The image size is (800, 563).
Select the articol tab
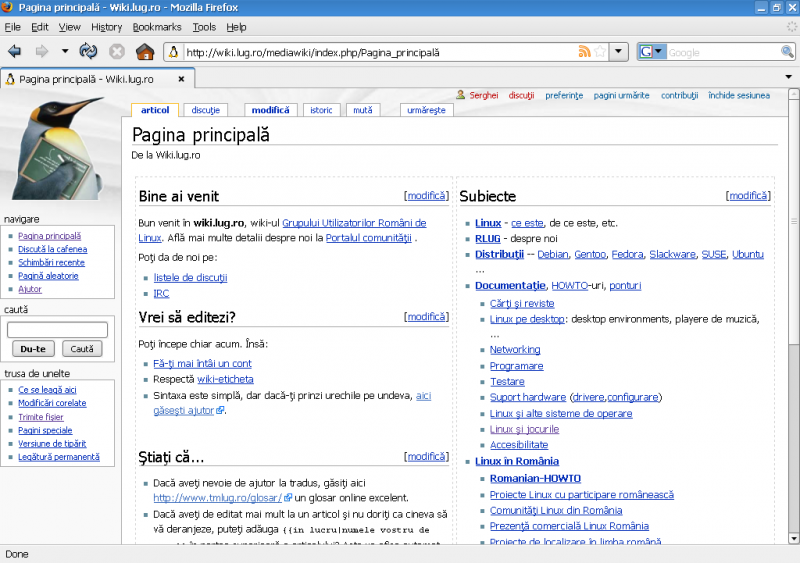[x=155, y=110]
